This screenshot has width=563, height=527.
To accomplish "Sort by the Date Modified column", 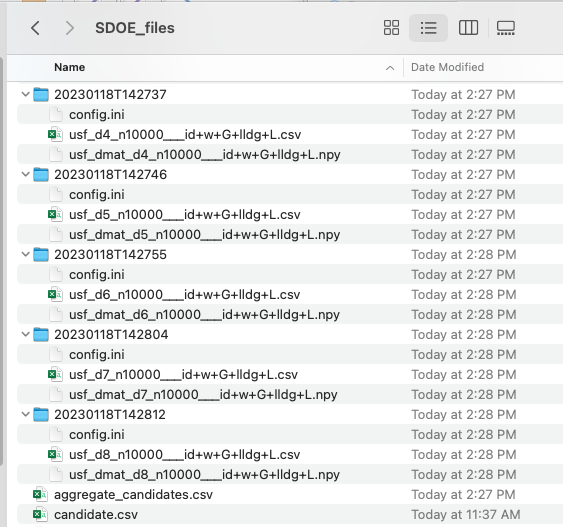I will click(x=447, y=67).
